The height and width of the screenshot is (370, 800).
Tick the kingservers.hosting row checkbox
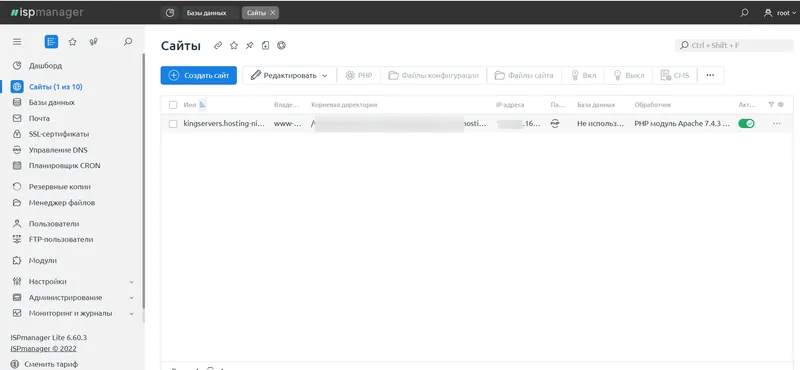pyautogui.click(x=173, y=124)
